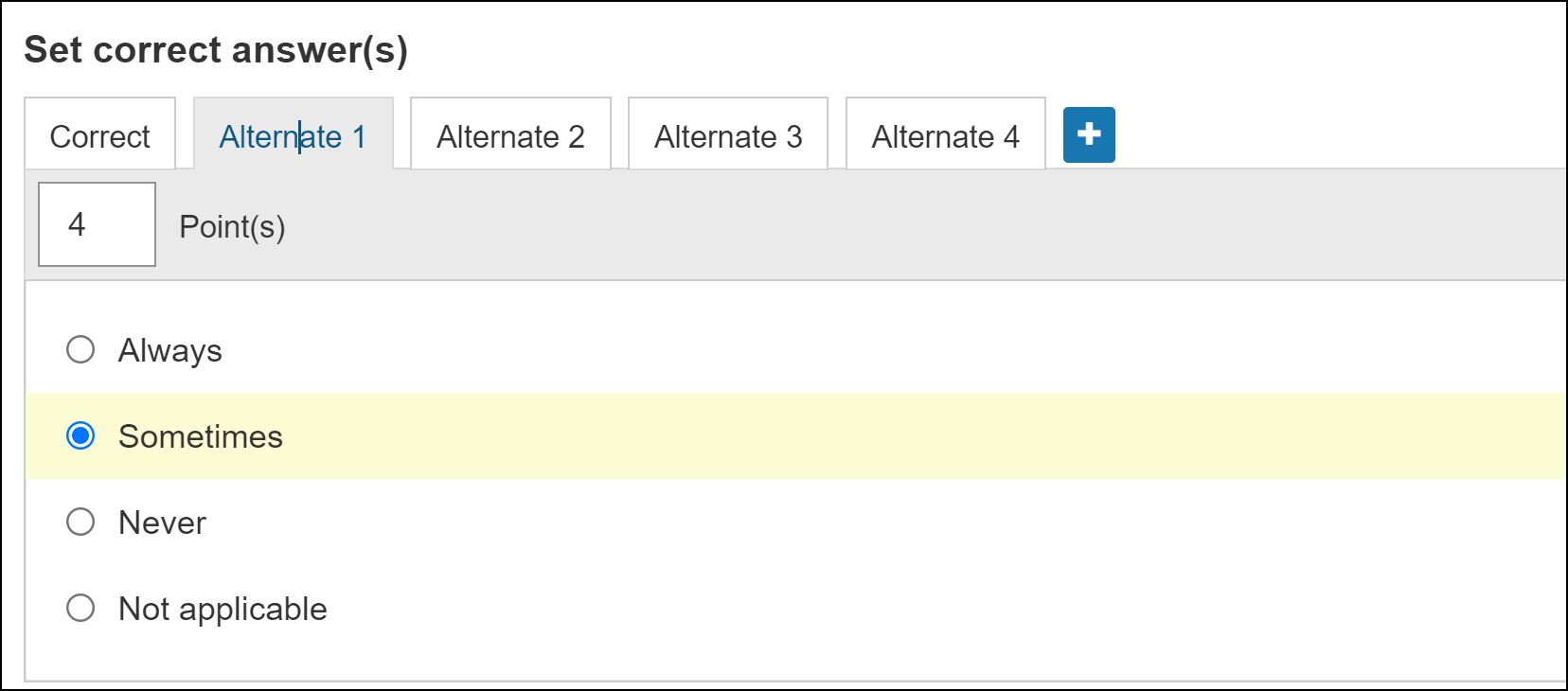Open the Alternate 1 tab
Viewport: 1568px width, 691px height.
pos(293,136)
